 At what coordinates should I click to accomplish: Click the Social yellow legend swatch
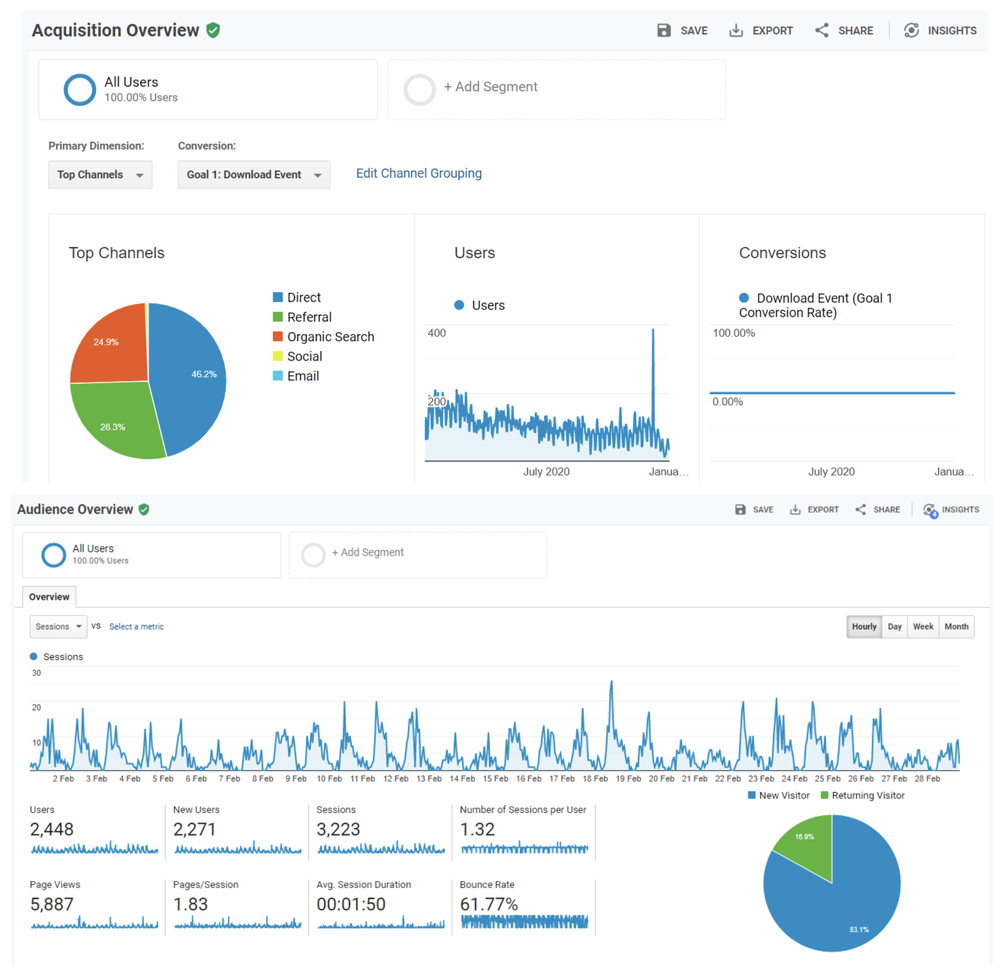tap(277, 356)
